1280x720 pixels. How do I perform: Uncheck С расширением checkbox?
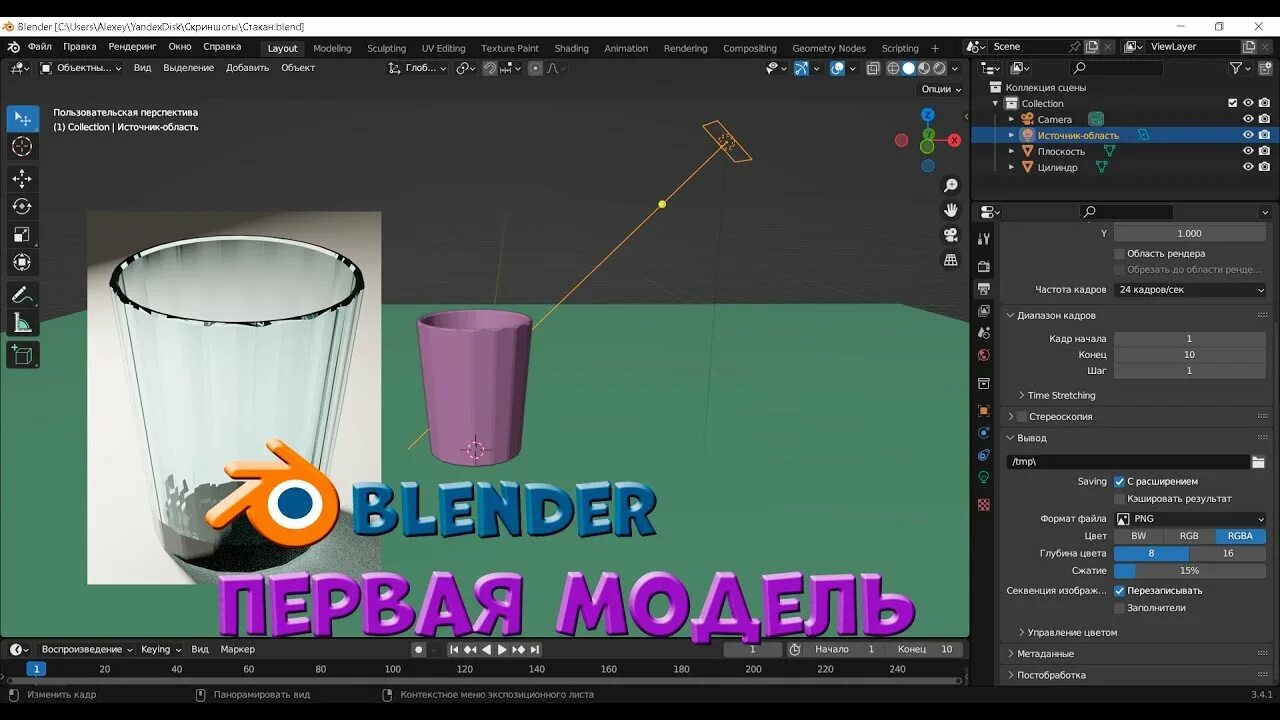[x=1119, y=482]
